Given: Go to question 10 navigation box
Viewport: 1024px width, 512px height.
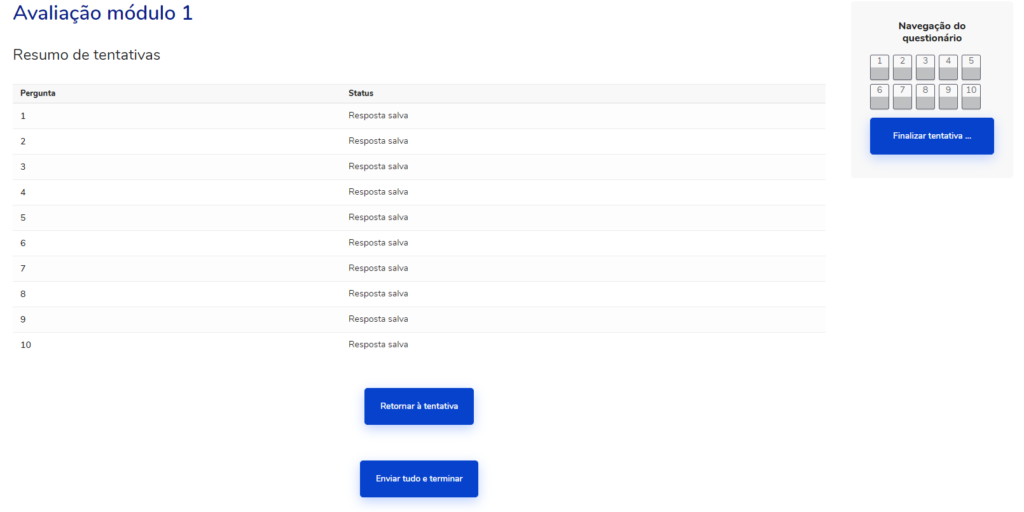Looking at the screenshot, I should coord(970,97).
